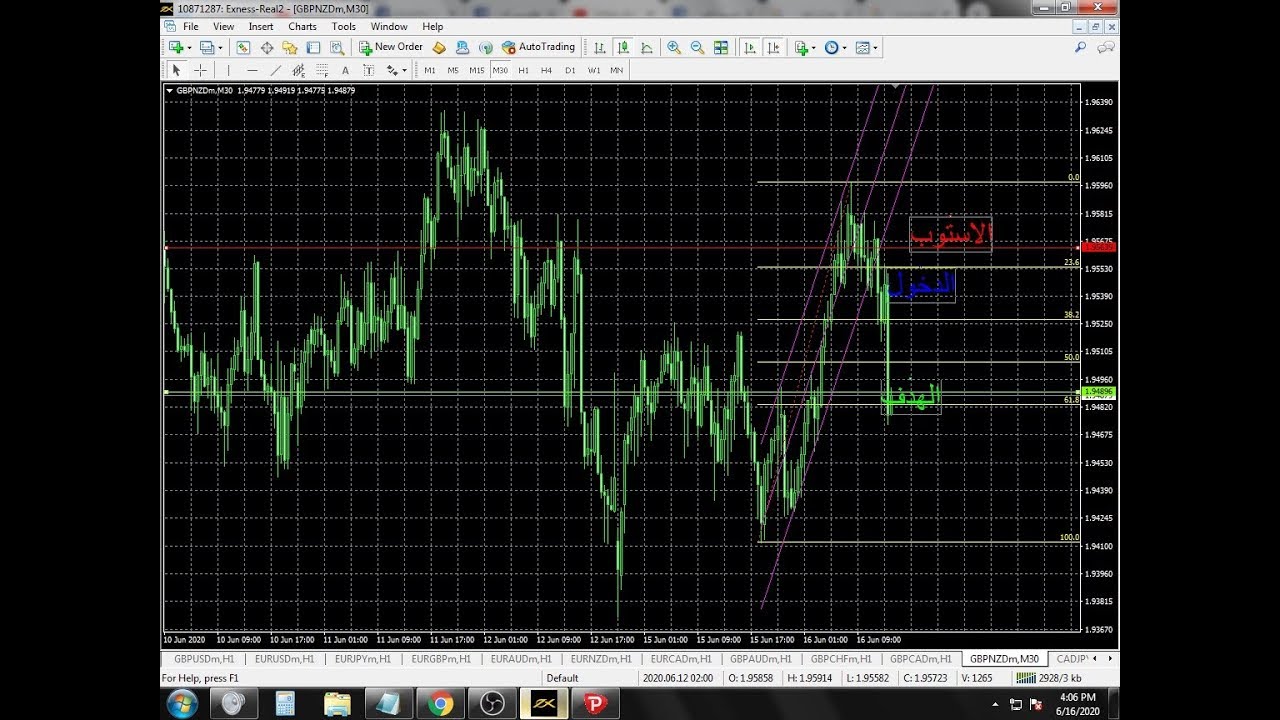Screen dimensions: 1280x720
Task: Click the triangle beside GBPNZDm,M30 chart title
Action: pyautogui.click(x=170, y=90)
